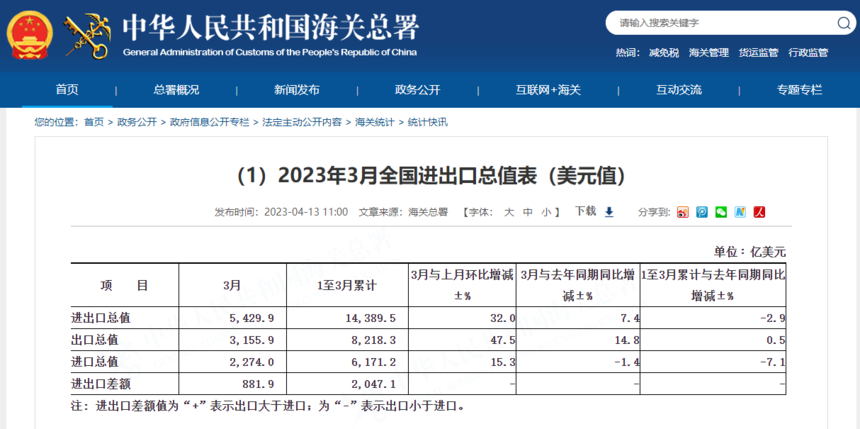Set font size to 大
The image size is (860, 429).
click(508, 212)
